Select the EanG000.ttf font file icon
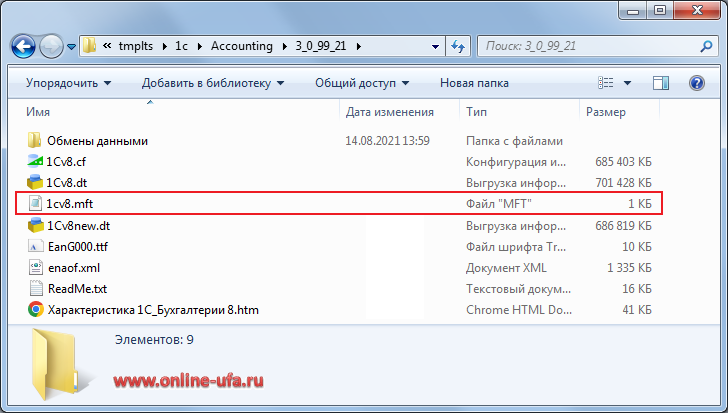 click(x=35, y=246)
